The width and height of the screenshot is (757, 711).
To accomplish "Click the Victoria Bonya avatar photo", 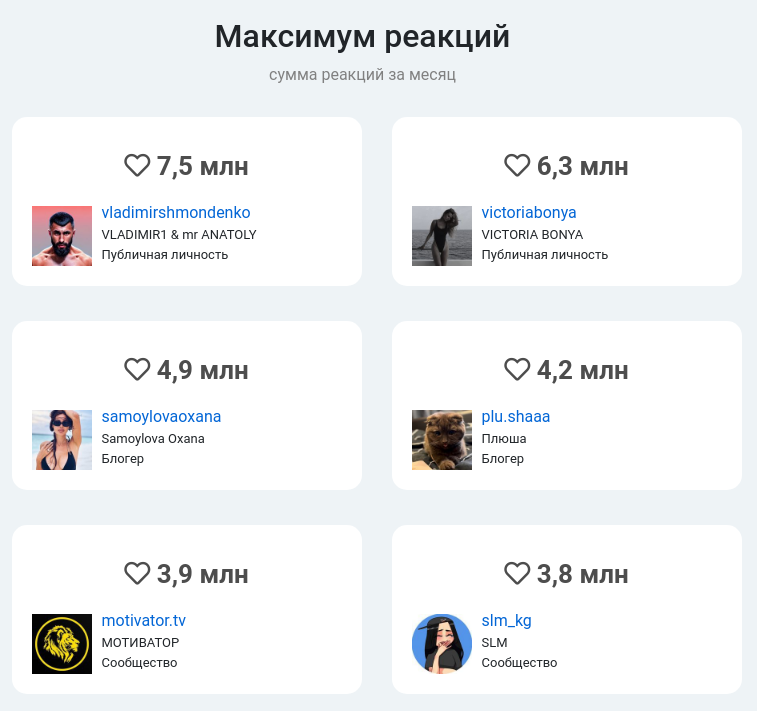I will [442, 236].
